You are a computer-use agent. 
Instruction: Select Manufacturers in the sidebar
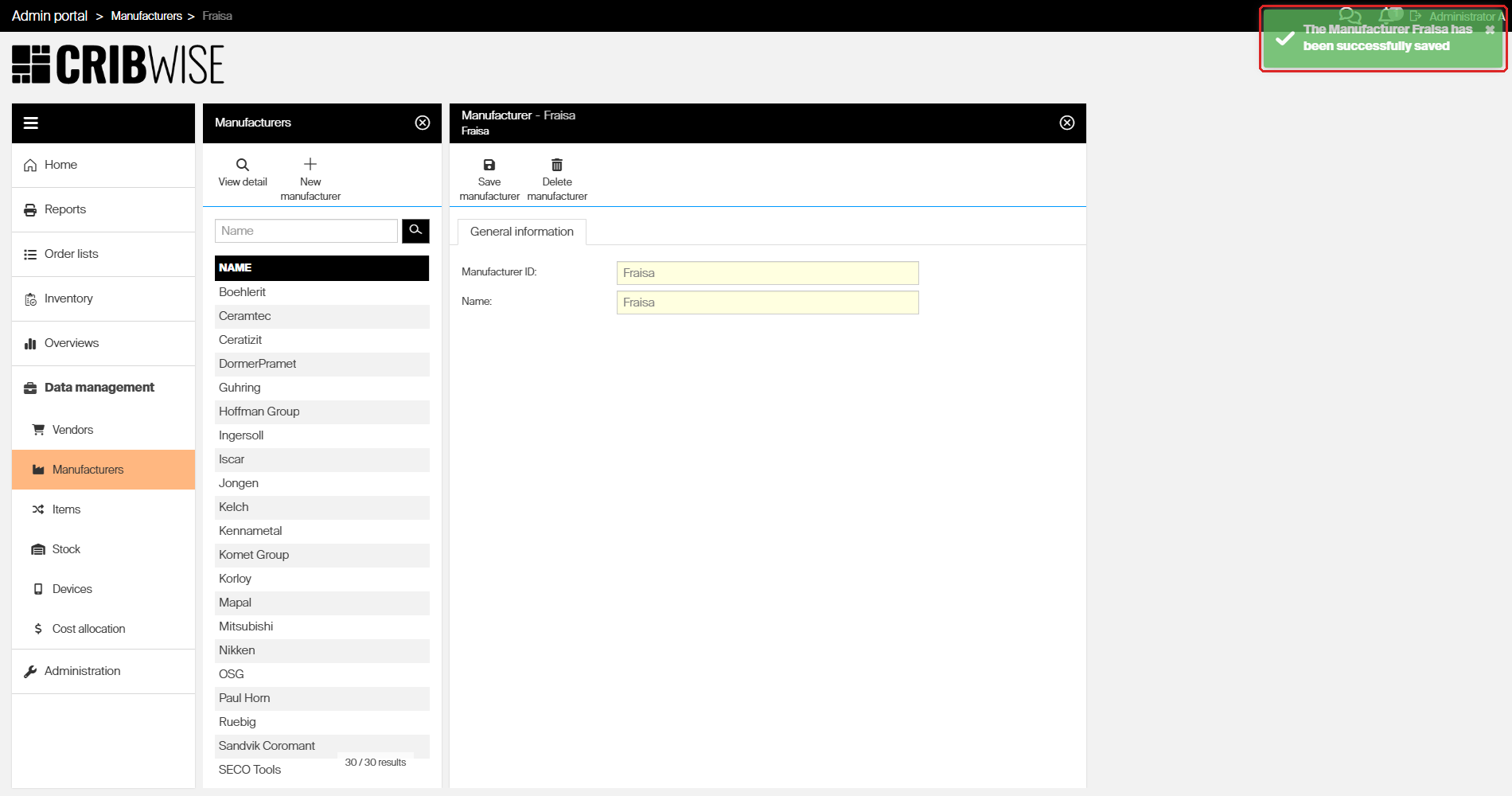point(103,470)
